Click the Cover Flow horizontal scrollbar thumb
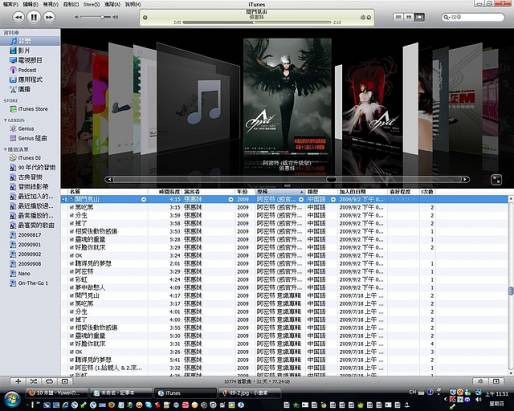This screenshot has width=514, height=411. click(x=331, y=179)
